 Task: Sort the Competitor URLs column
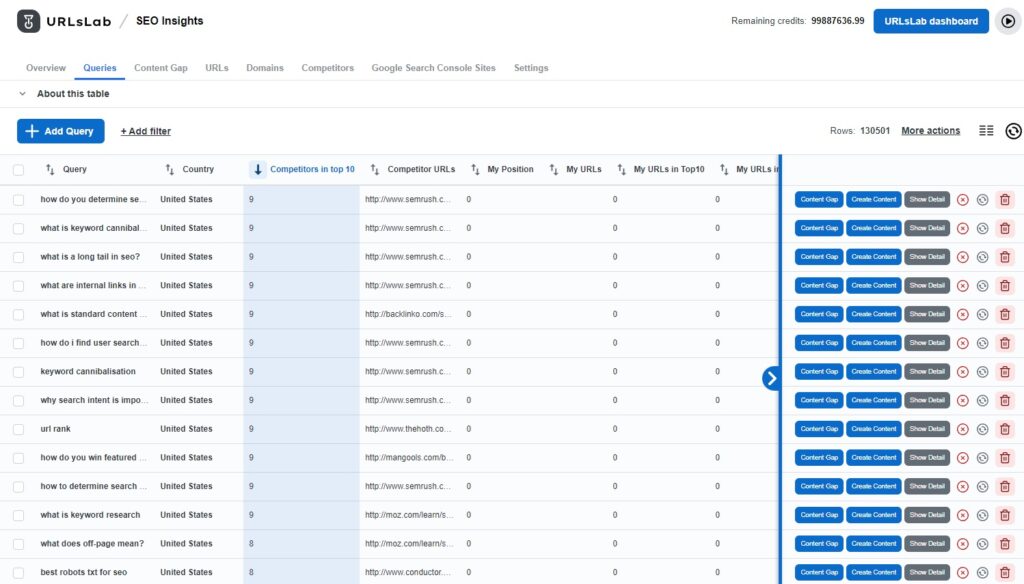tap(375, 169)
